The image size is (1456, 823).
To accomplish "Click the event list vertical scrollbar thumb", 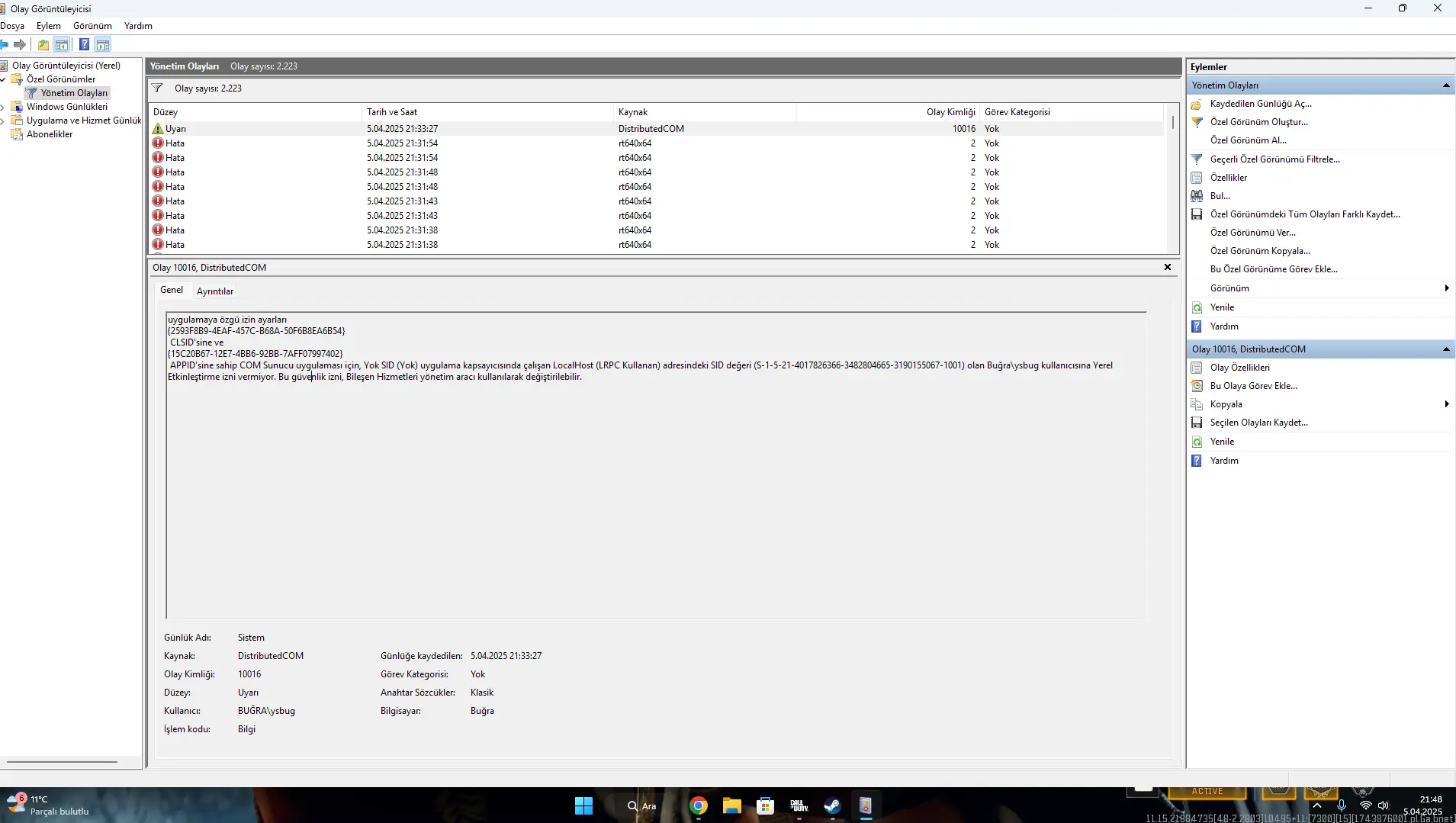I will click(1173, 122).
